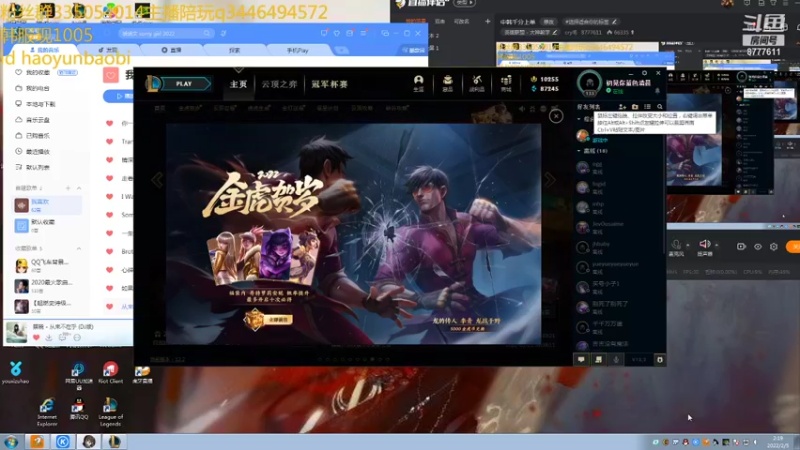Viewport: 800px width, 450px height.
Task: Search friends with the magnifier icon
Action: pos(660,107)
